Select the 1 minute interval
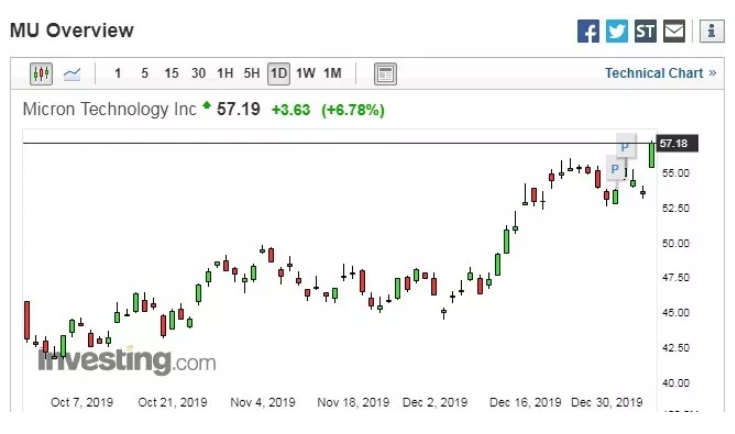This screenshot has width=735, height=434. [118, 74]
